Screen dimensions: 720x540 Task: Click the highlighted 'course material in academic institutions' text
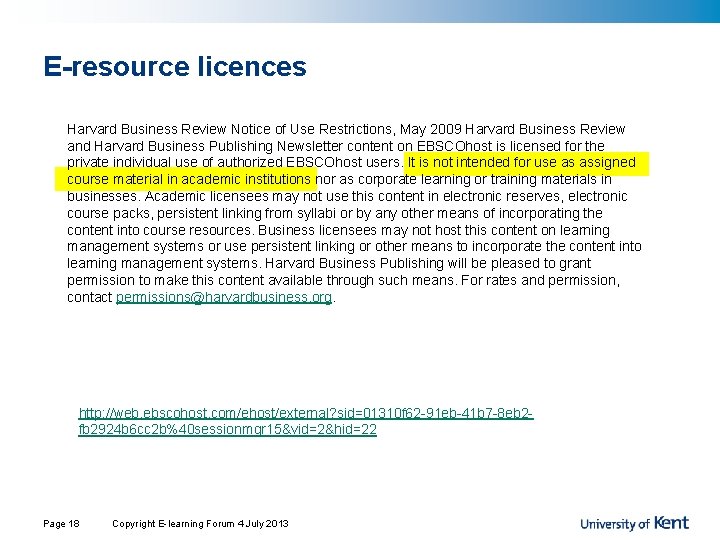[x=189, y=179]
